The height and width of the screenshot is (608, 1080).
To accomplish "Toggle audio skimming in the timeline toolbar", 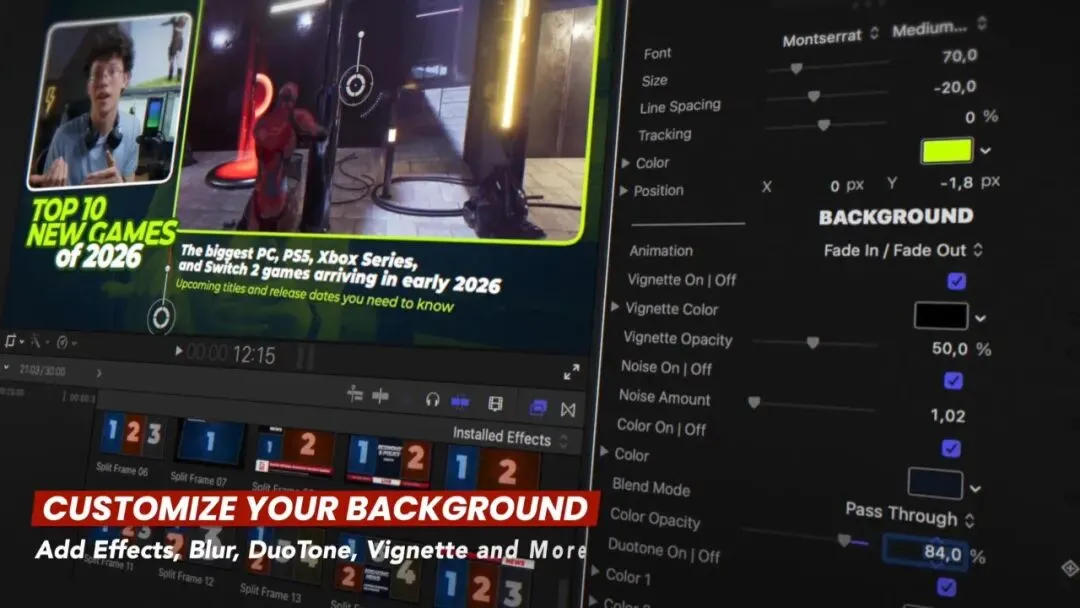I will (x=380, y=396).
